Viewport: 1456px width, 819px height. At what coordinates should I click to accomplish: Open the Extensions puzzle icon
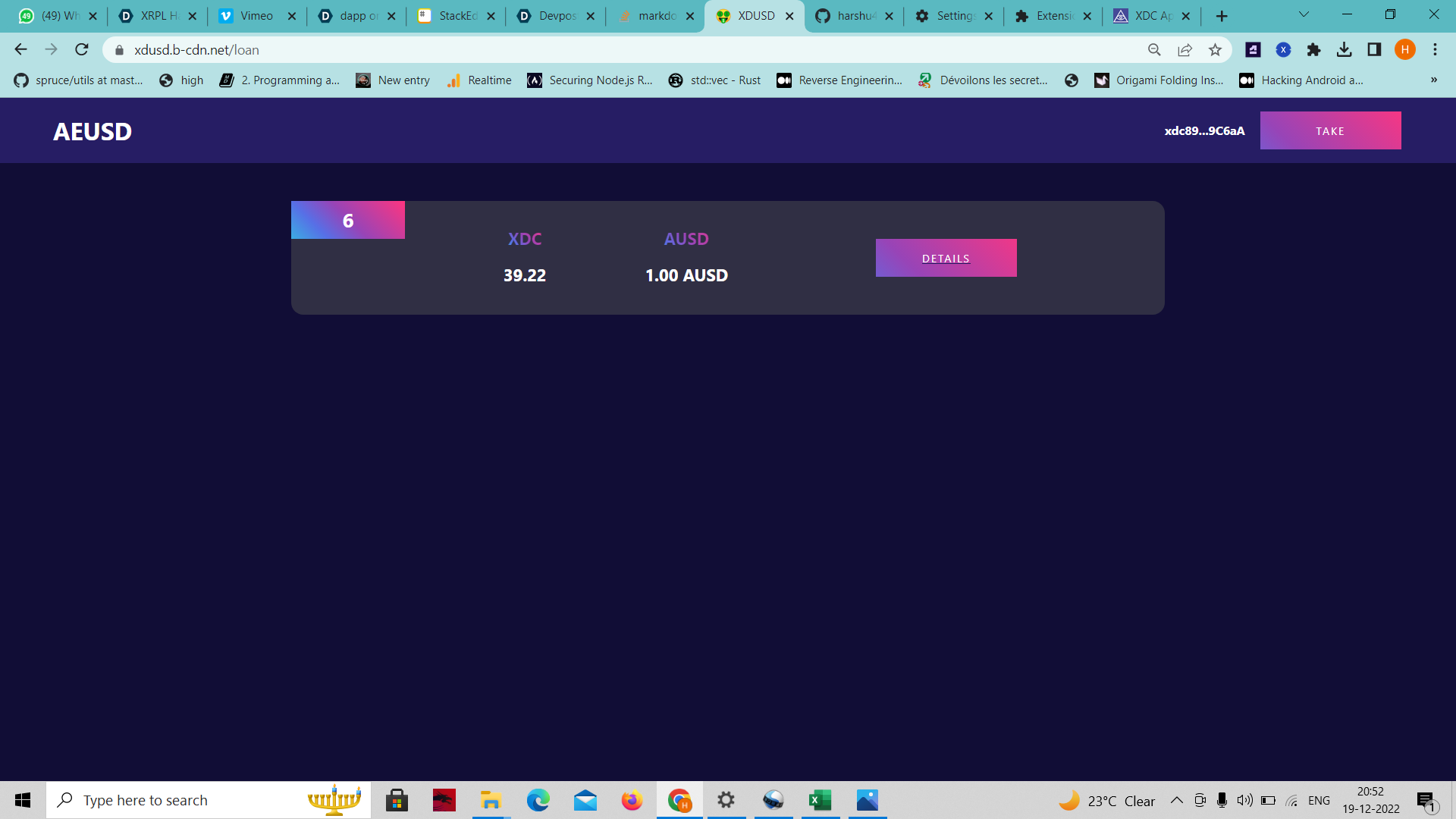pos(1313,50)
